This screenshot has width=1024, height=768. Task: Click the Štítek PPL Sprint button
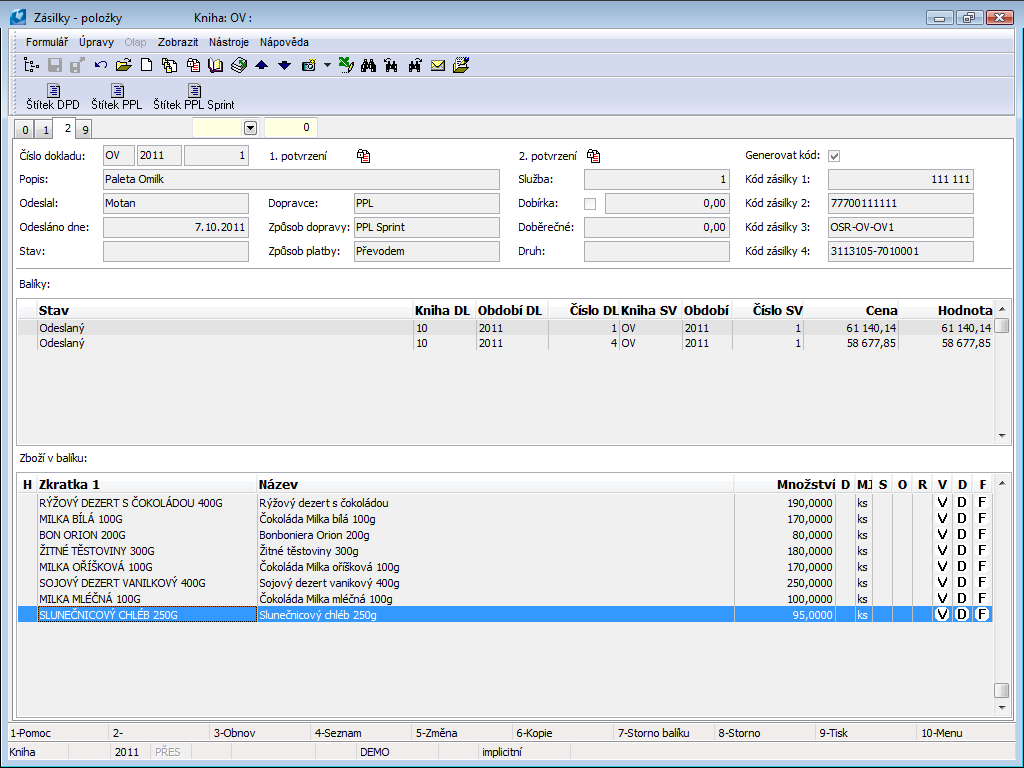pos(194,97)
